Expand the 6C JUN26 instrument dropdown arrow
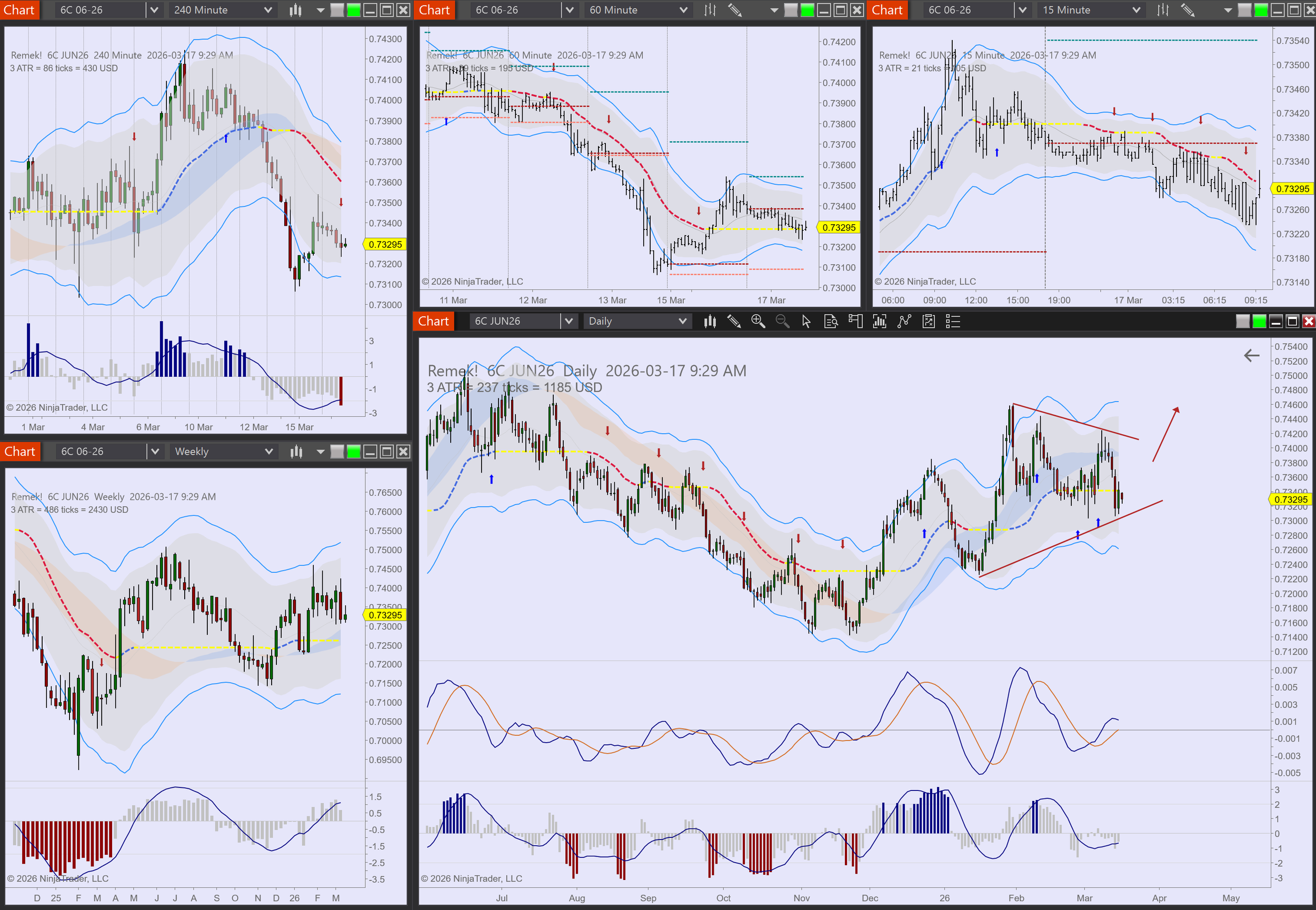The image size is (1316, 910). tap(569, 322)
